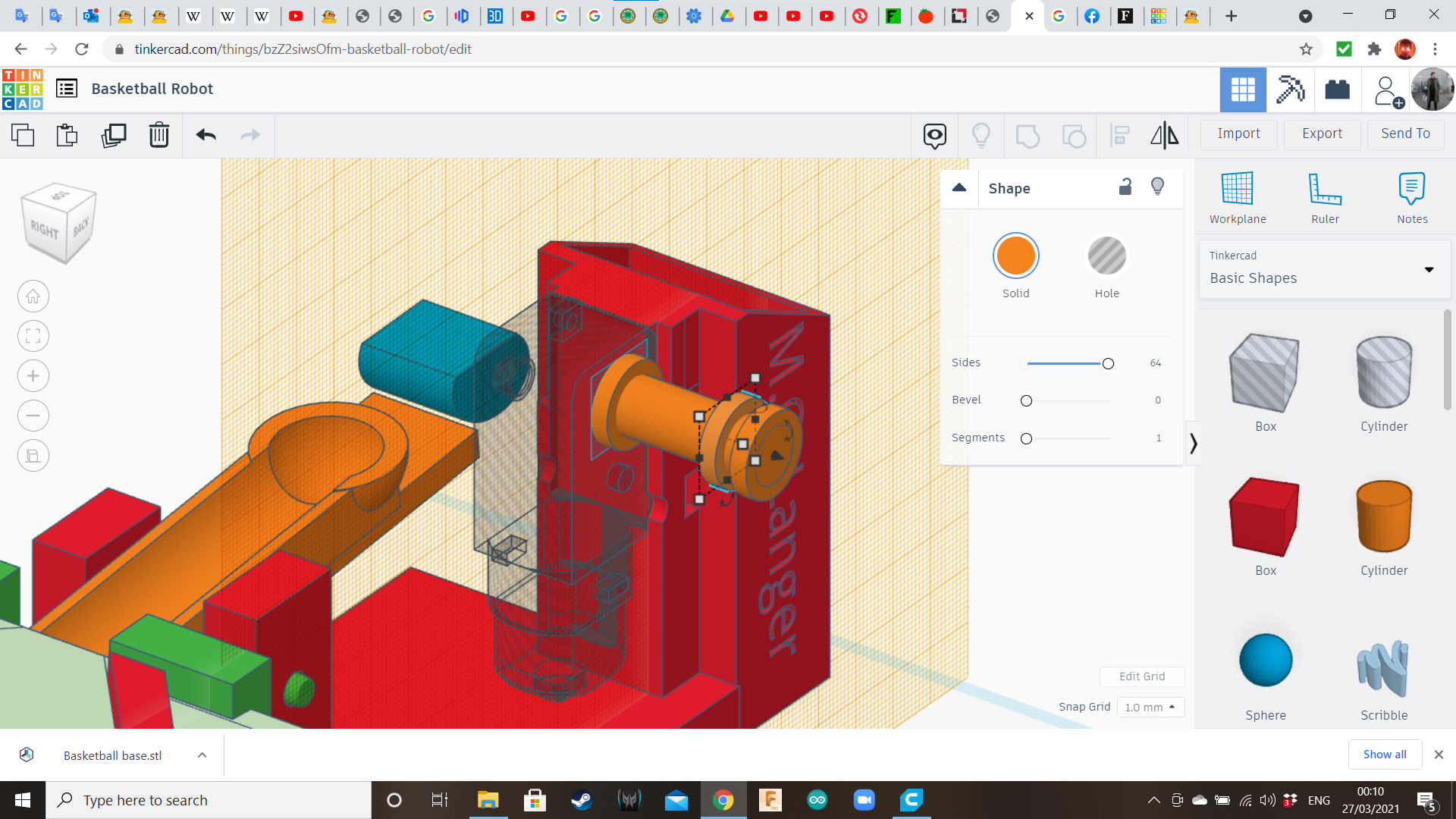
Task: Click the Home view button
Action: [x=33, y=297]
